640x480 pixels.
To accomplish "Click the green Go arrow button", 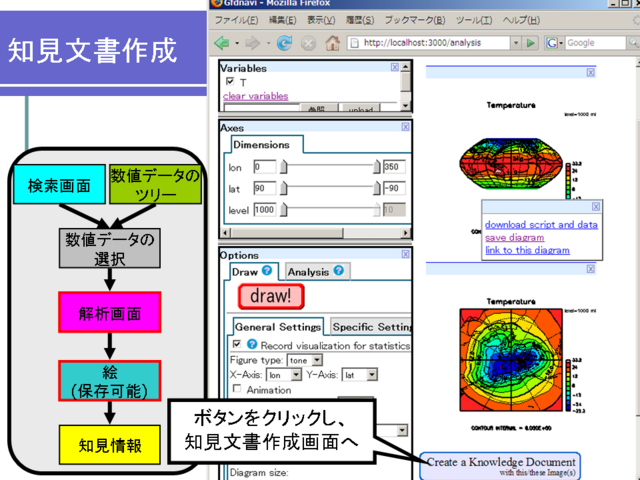I will pos(531,43).
